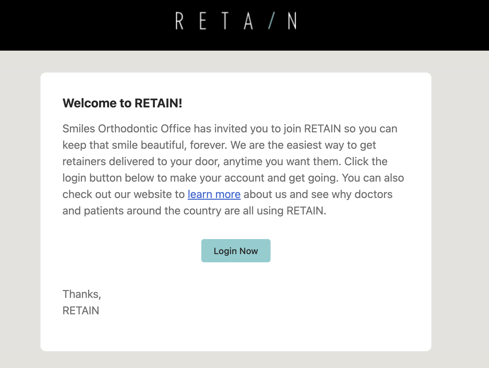Click the Thanks, sign-off text

[x=82, y=294]
